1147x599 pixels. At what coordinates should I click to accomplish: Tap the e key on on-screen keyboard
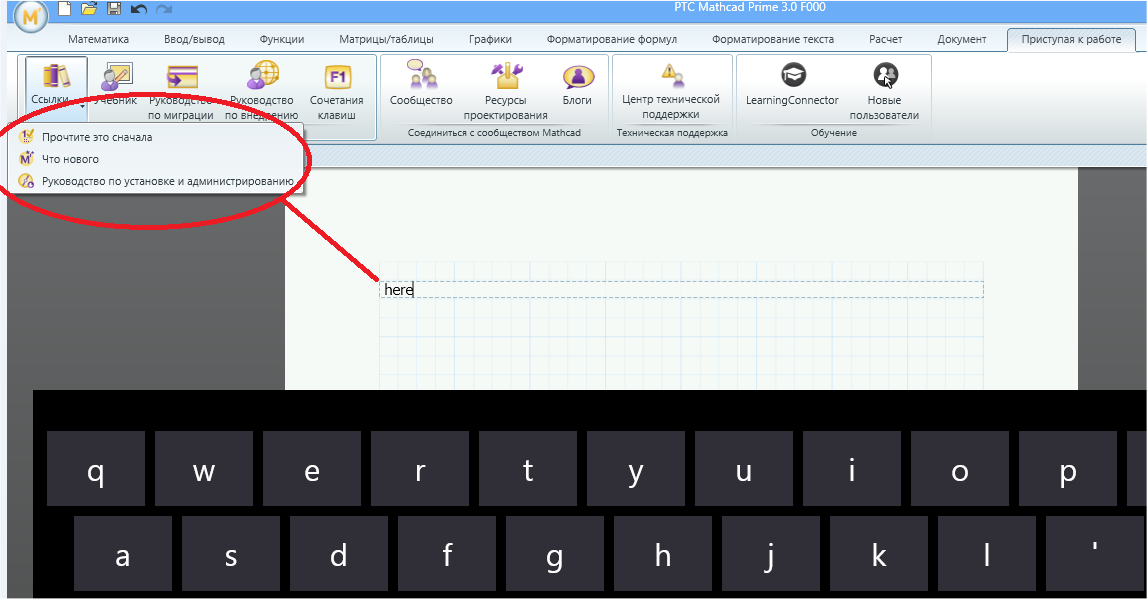tap(312, 469)
